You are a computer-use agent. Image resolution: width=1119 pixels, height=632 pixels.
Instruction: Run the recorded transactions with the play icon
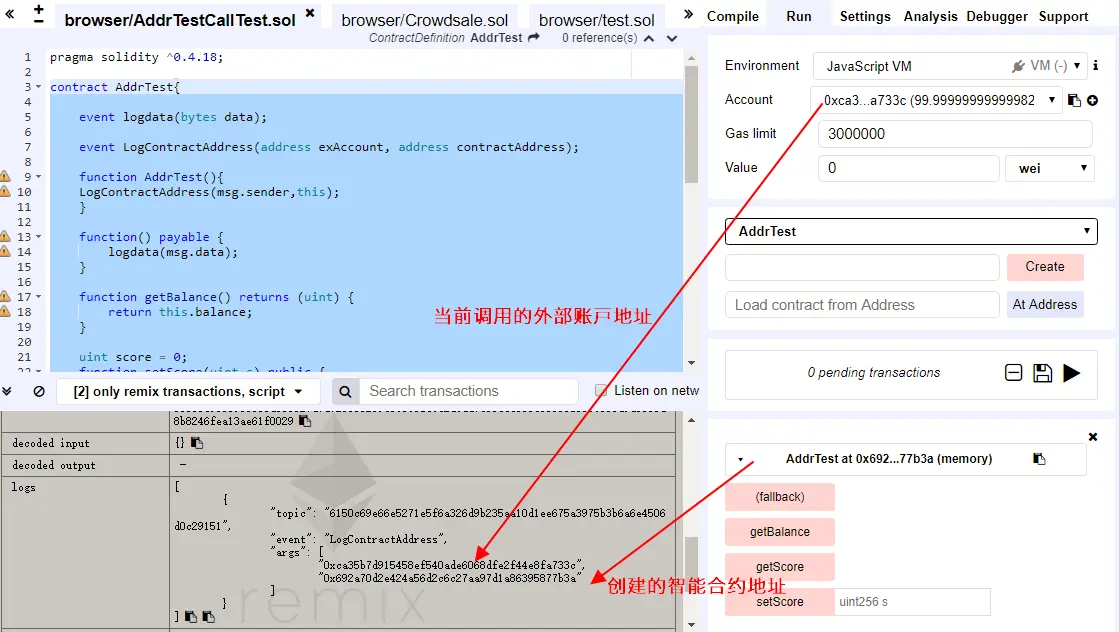pyautogui.click(x=1071, y=372)
